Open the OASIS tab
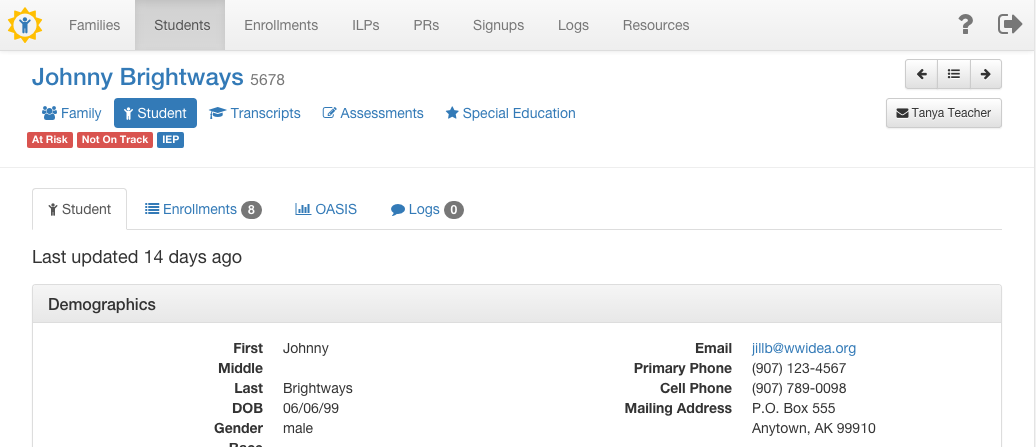Image resolution: width=1036 pixels, height=447 pixels. pyautogui.click(x=326, y=209)
